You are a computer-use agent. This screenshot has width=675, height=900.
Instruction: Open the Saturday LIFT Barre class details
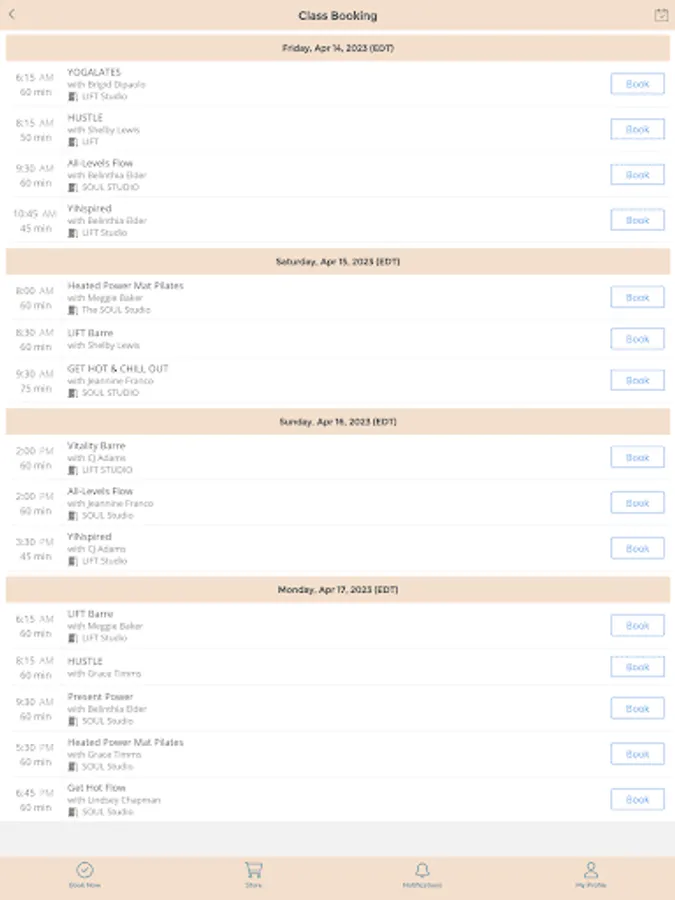click(300, 339)
